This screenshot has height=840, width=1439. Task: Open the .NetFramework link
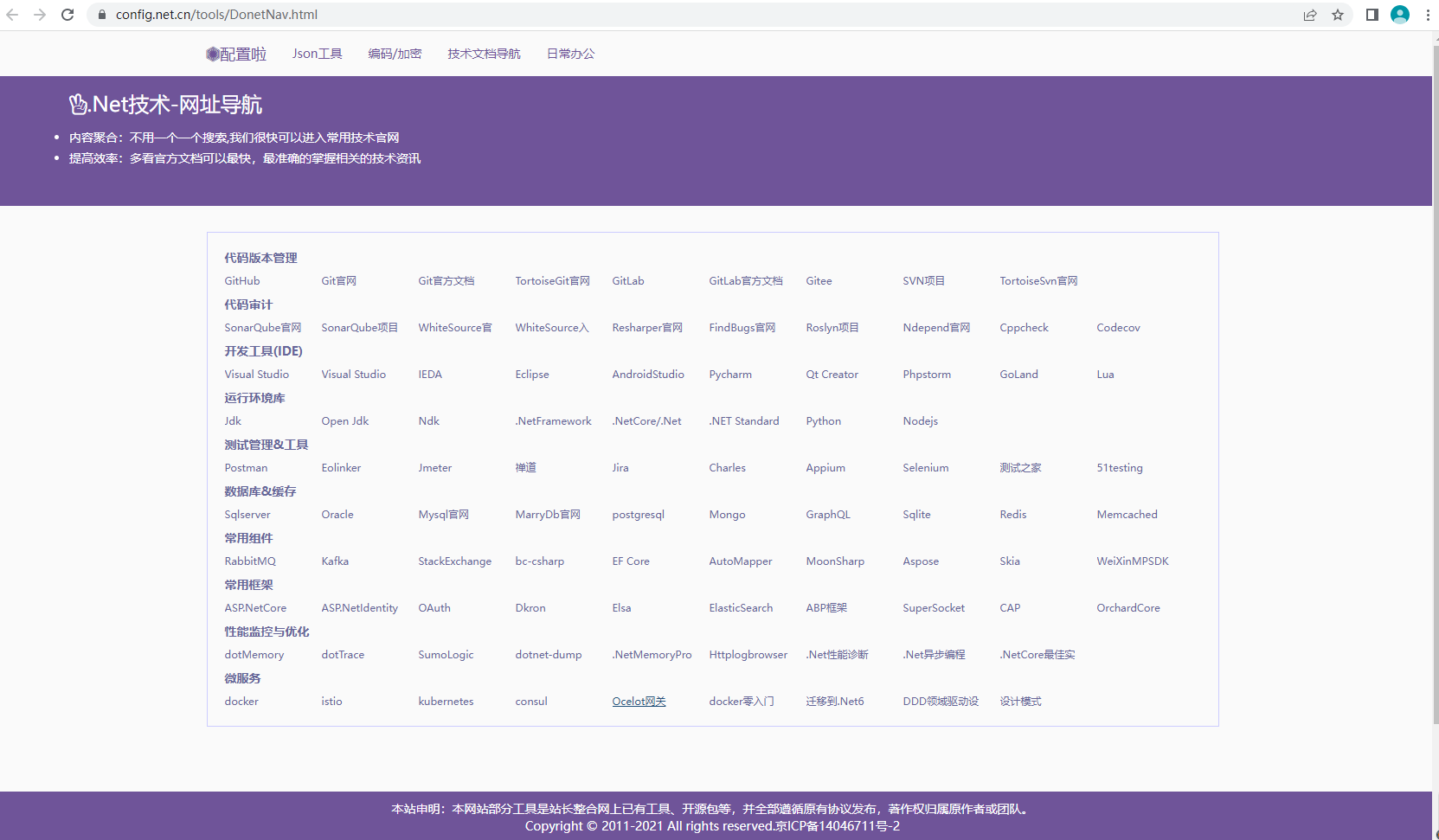pos(554,421)
